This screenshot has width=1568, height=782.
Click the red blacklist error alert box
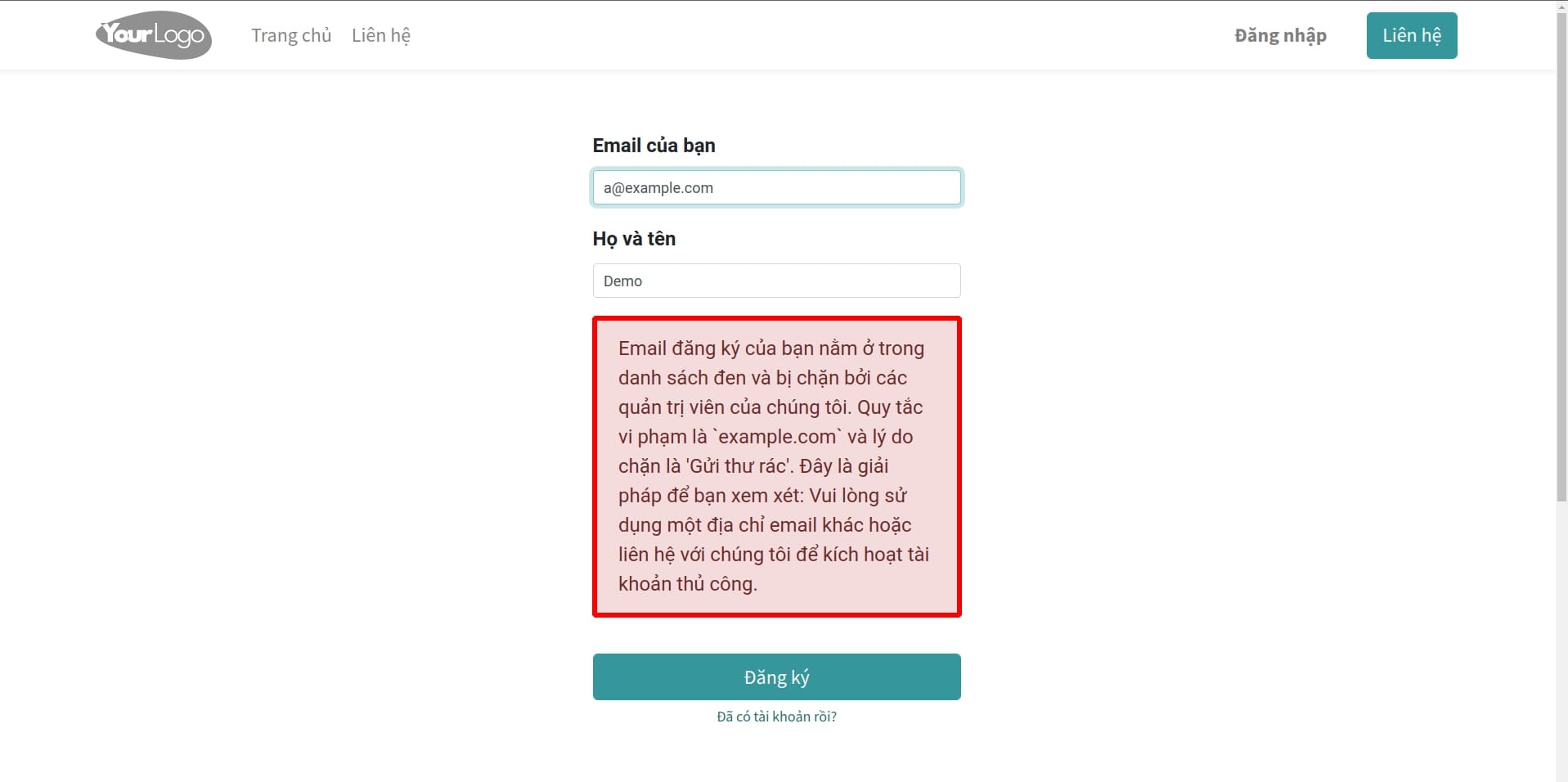[x=776, y=466]
